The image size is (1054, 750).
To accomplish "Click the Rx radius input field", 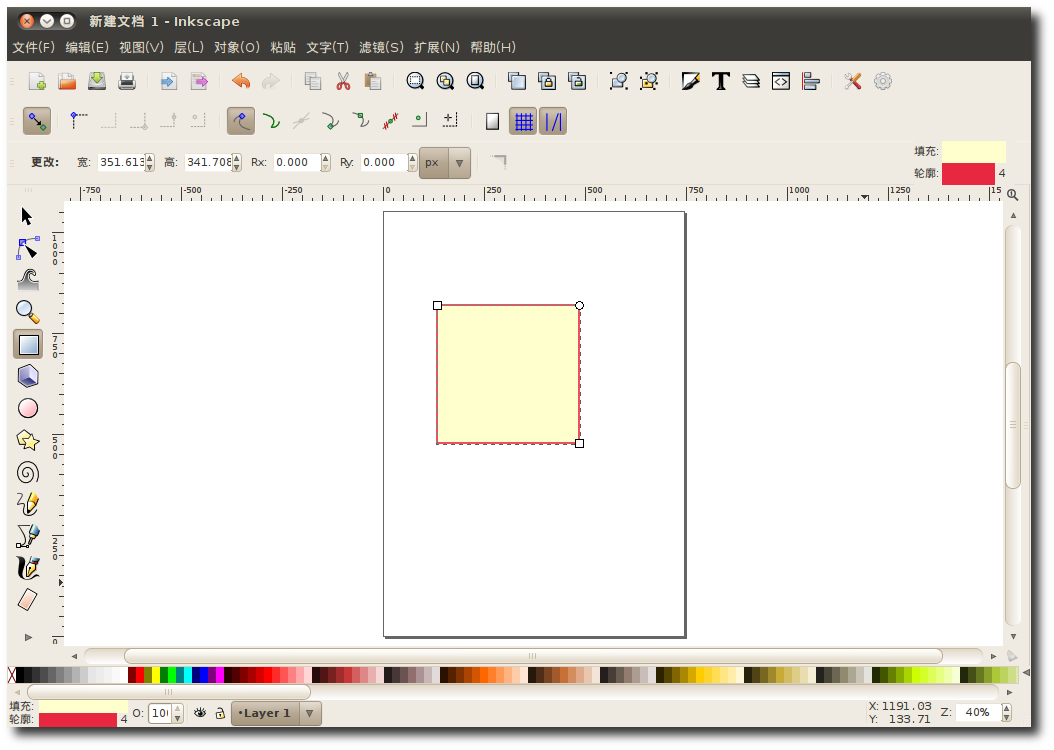I will pos(297,162).
